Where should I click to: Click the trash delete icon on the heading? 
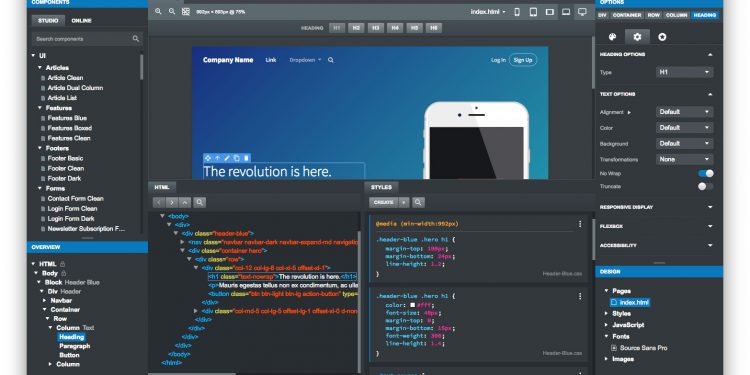tap(246, 158)
